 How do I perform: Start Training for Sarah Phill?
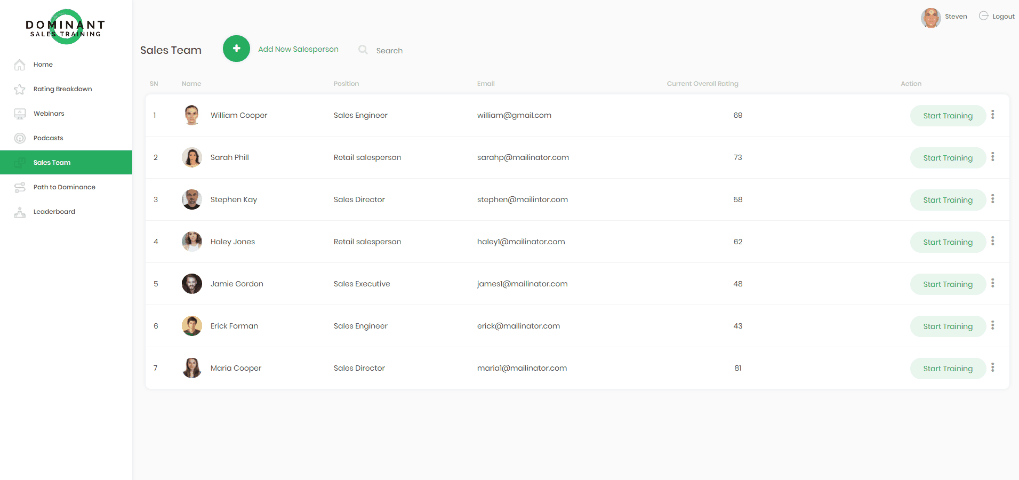[948, 158]
